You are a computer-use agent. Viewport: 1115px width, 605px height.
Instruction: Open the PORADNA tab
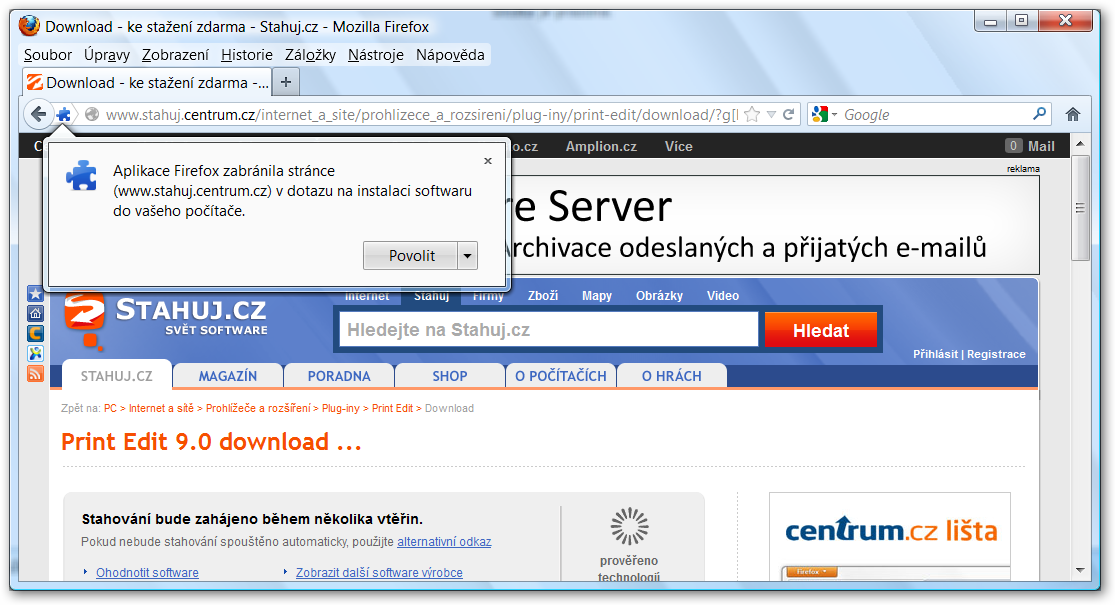(x=339, y=376)
